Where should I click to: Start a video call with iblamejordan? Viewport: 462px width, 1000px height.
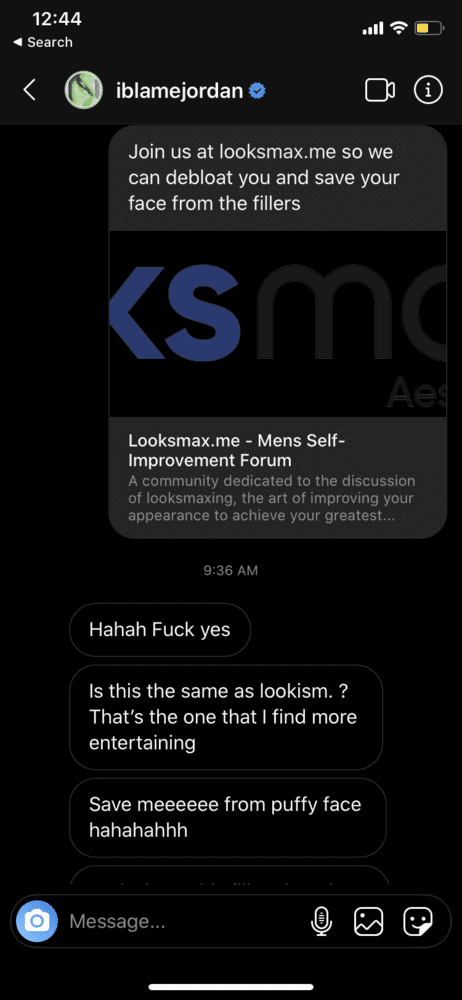[380, 91]
